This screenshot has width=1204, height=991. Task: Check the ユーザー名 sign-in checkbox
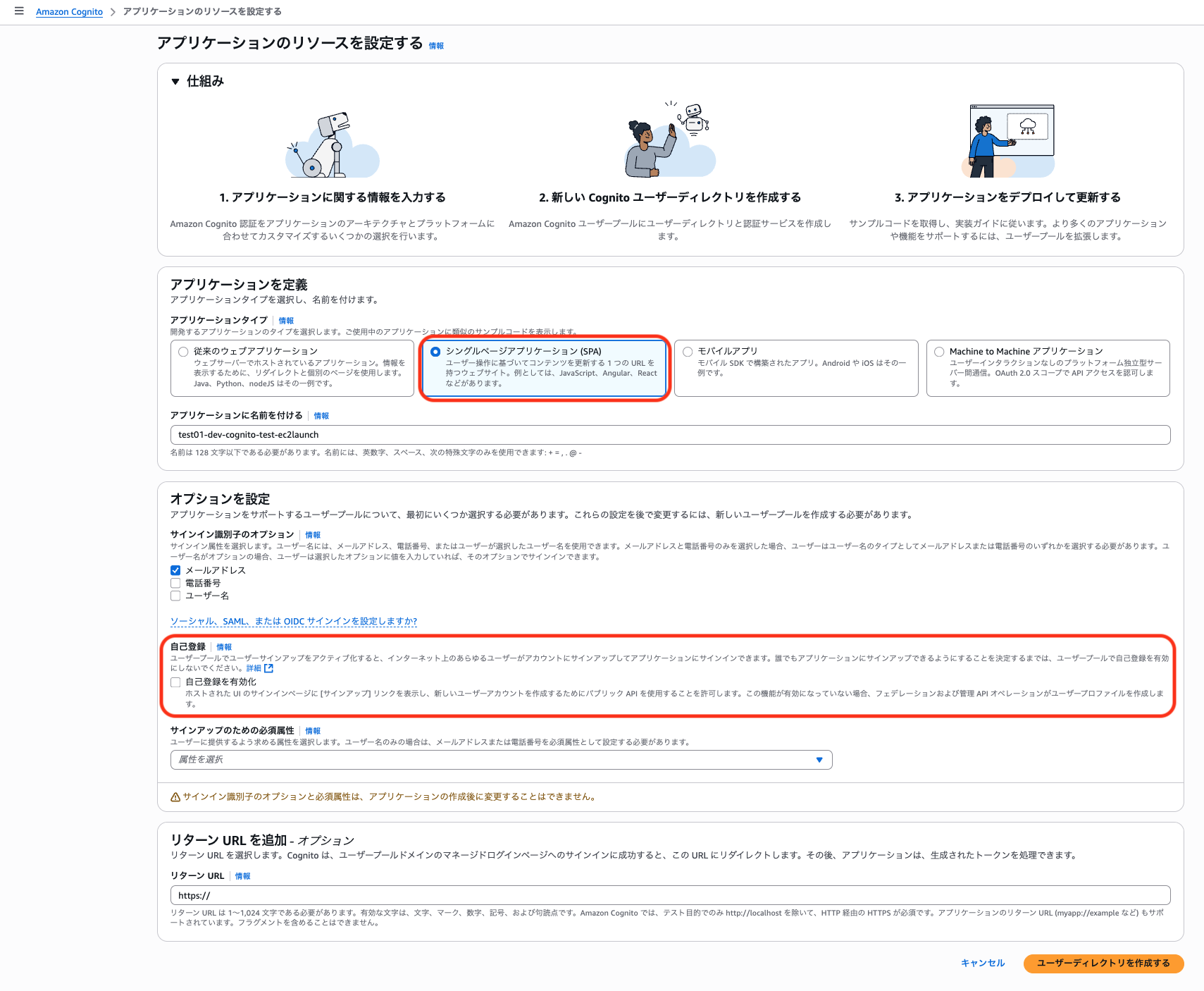point(175,596)
